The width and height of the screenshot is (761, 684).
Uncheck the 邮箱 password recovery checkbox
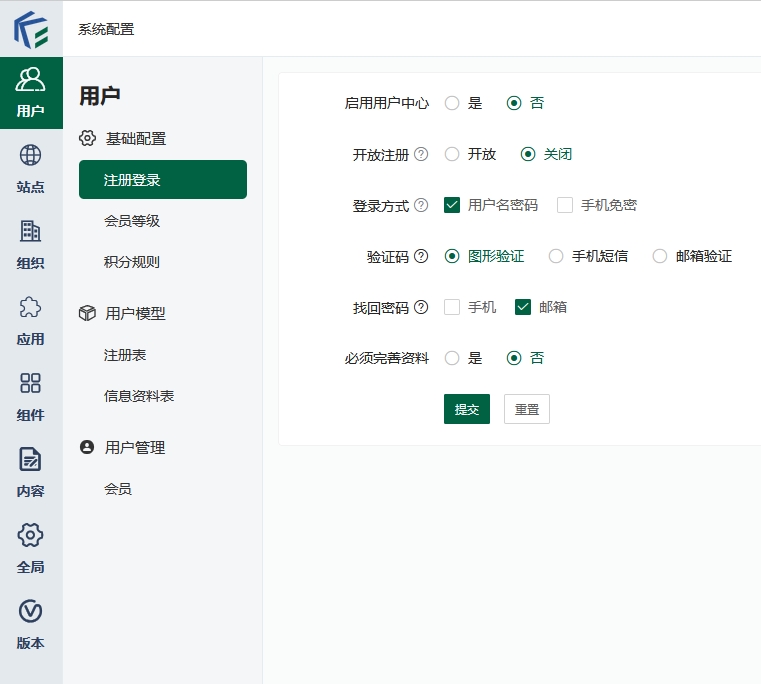click(523, 307)
